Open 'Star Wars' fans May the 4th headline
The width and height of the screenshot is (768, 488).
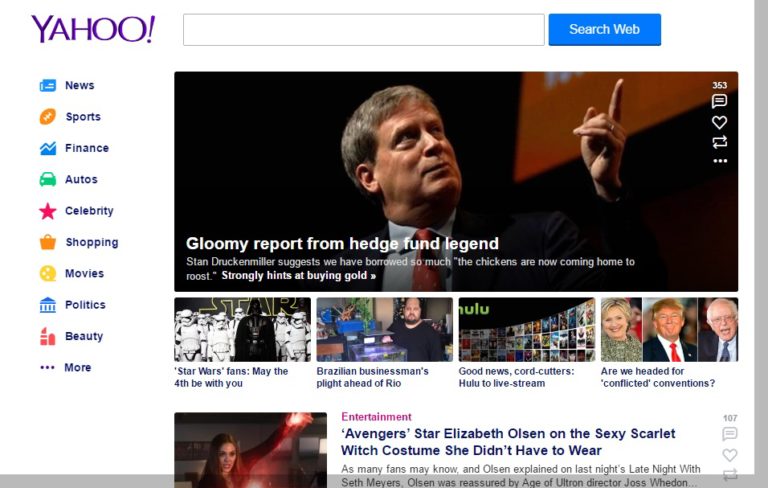231,377
